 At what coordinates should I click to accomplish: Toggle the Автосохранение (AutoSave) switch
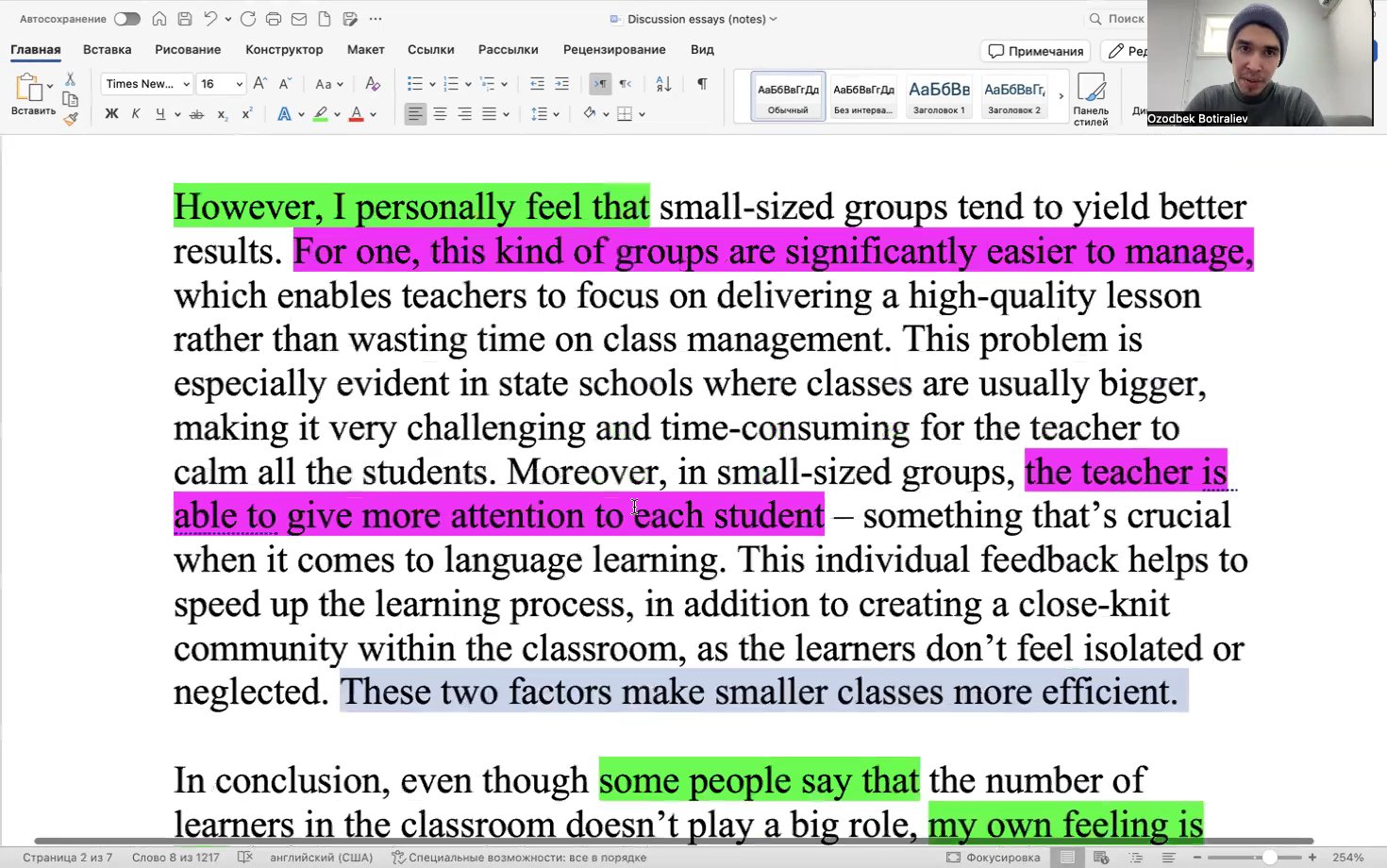[x=127, y=17]
